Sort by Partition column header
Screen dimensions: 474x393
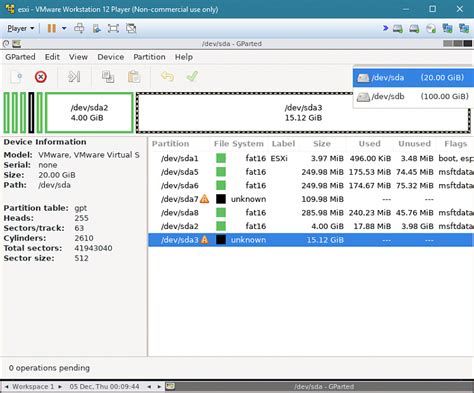[x=170, y=144]
